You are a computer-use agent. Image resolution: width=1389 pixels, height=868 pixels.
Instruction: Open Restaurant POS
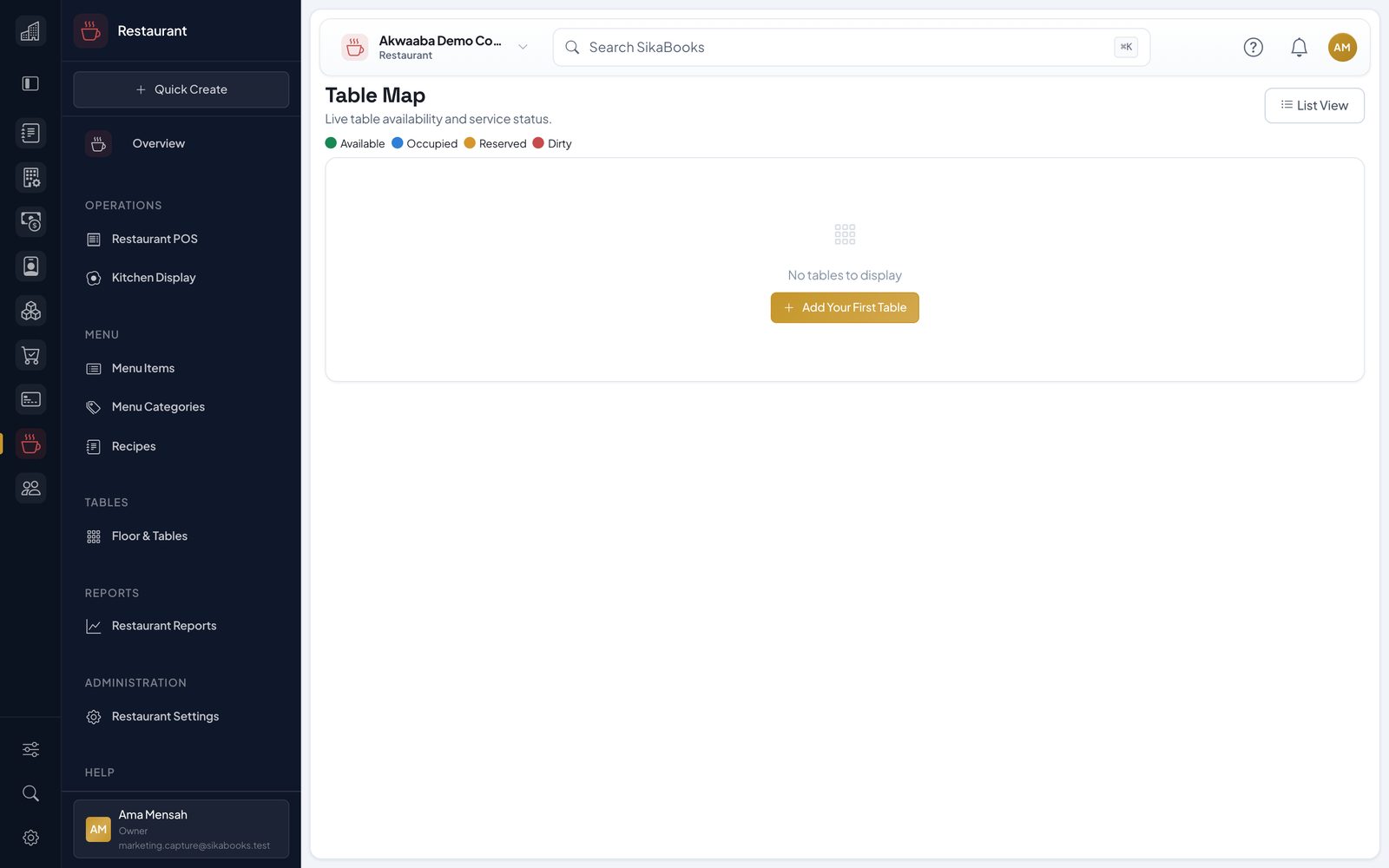(x=181, y=239)
